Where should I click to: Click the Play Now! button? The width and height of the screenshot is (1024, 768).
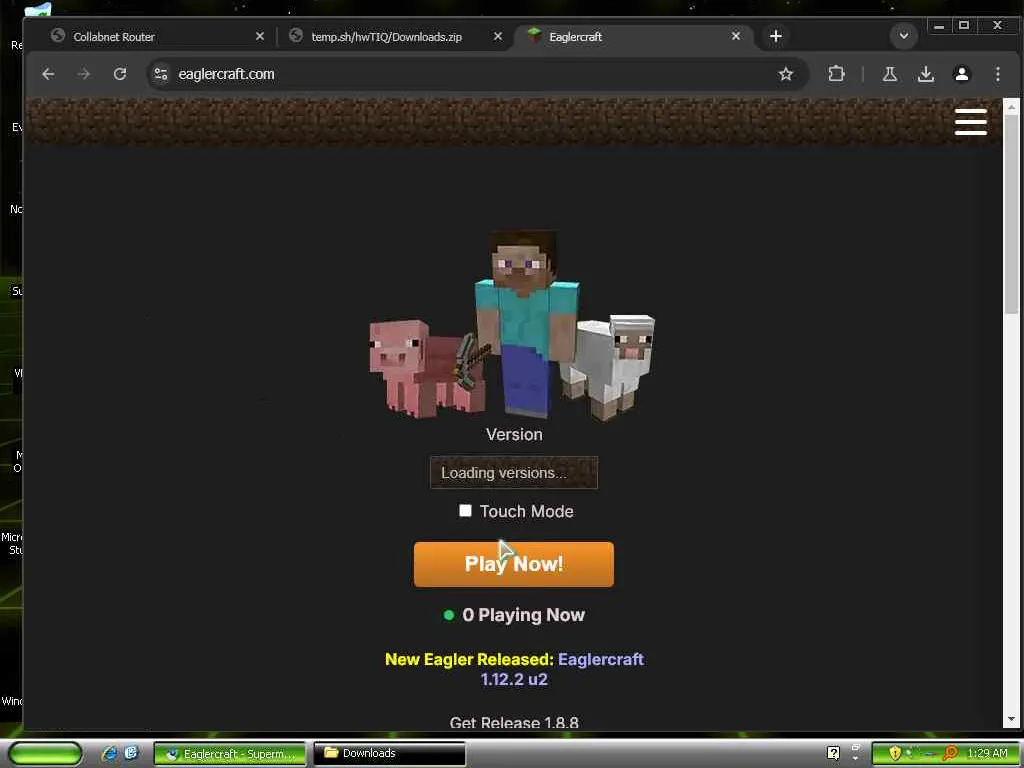click(514, 564)
